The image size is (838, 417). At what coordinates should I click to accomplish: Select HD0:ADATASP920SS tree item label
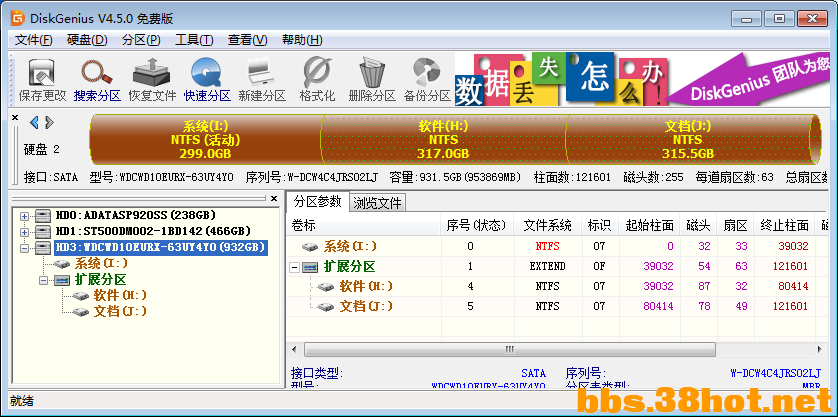pos(136,215)
